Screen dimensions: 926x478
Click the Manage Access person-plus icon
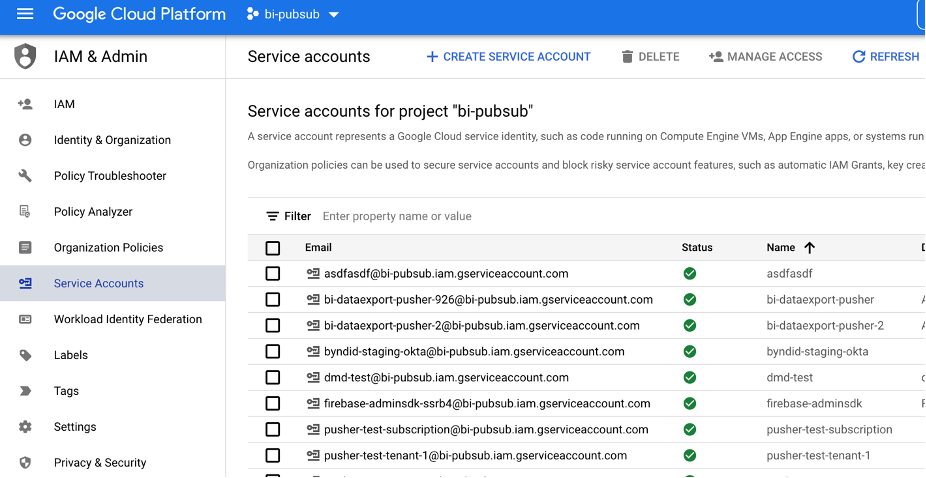[716, 57]
